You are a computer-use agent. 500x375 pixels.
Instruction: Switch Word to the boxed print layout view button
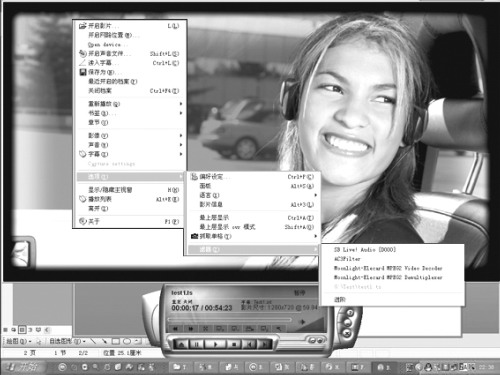(22, 330)
